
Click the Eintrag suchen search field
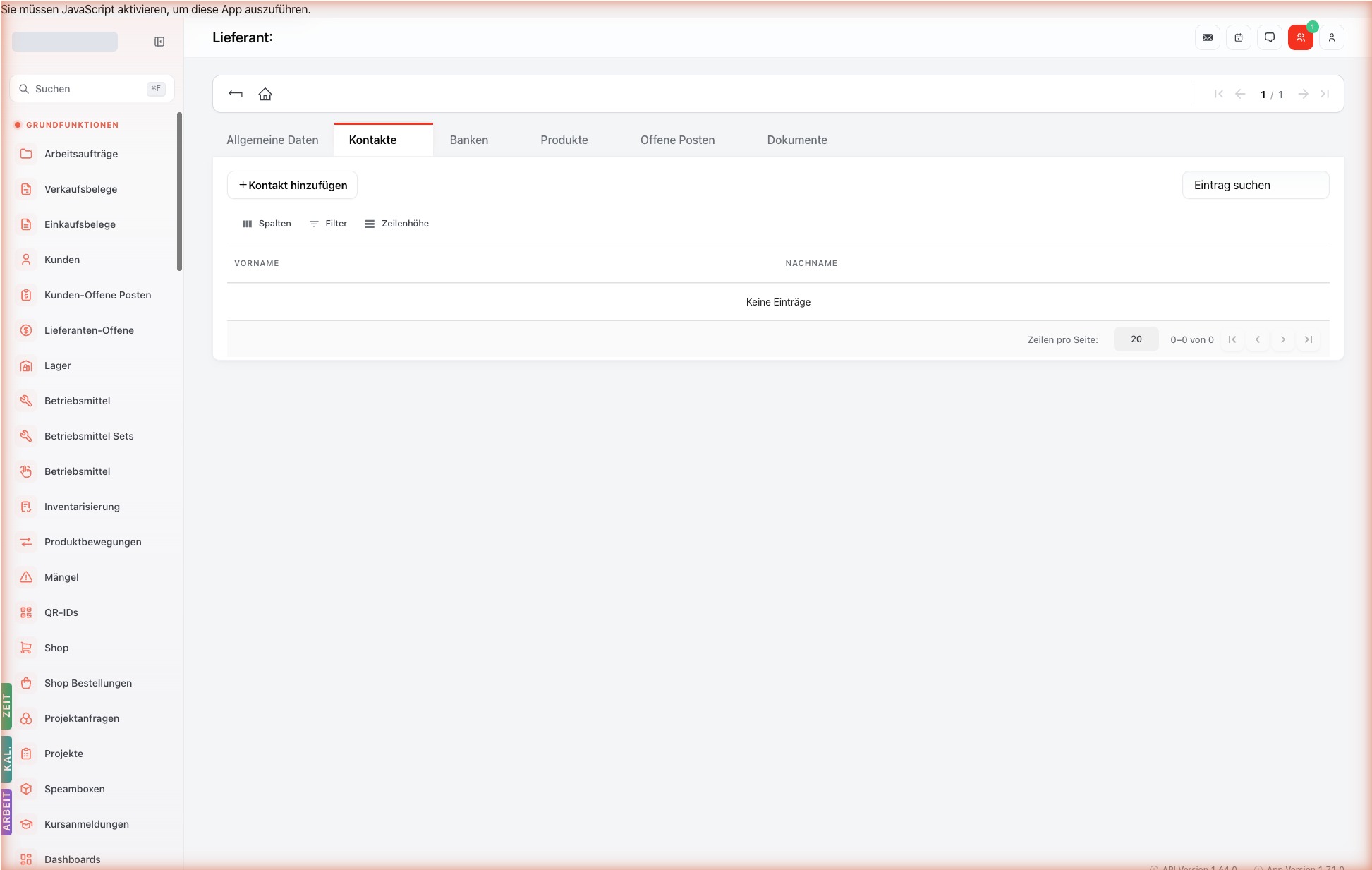pyautogui.click(x=1256, y=185)
